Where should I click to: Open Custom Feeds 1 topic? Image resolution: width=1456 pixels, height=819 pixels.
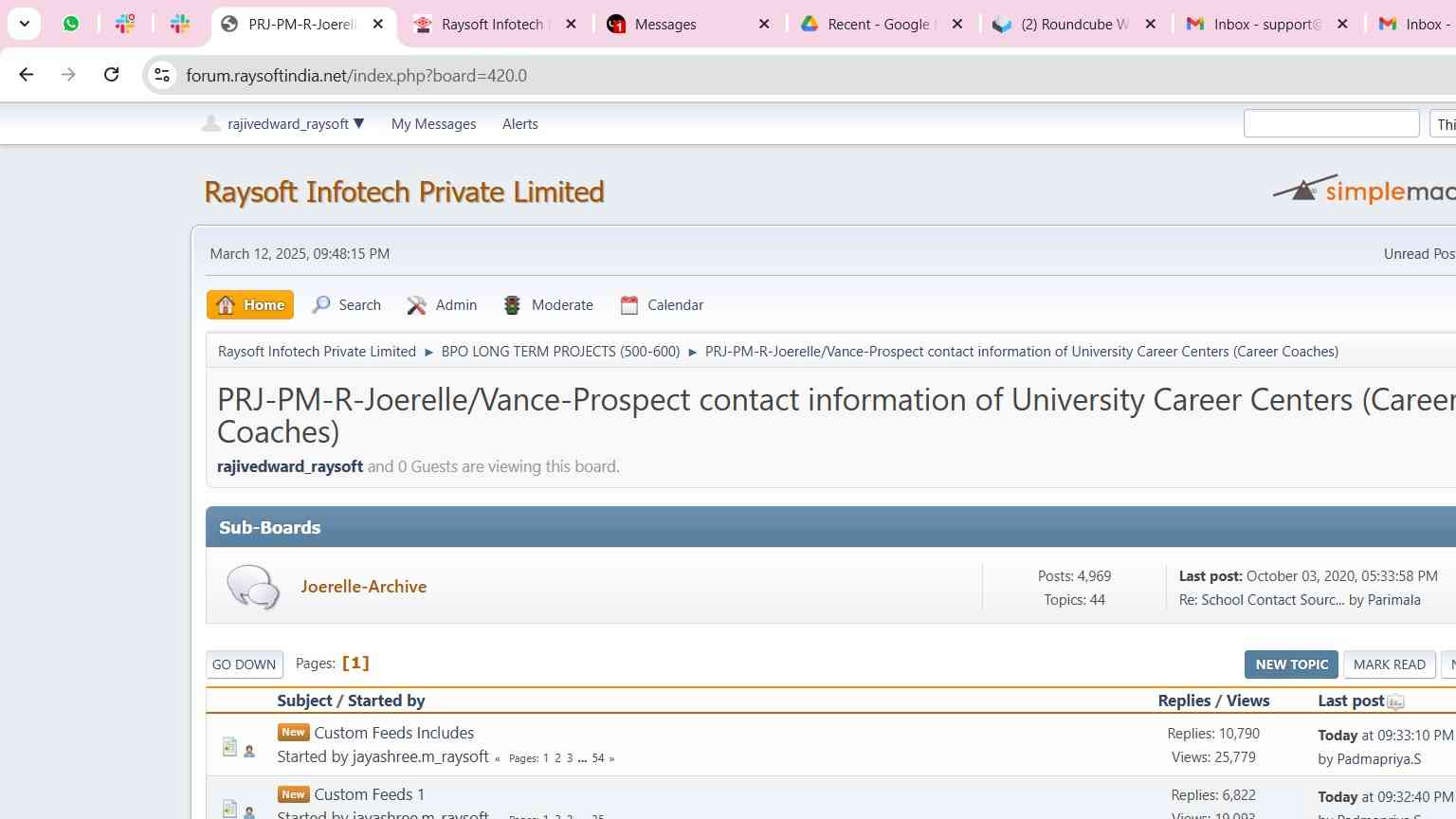pos(370,794)
